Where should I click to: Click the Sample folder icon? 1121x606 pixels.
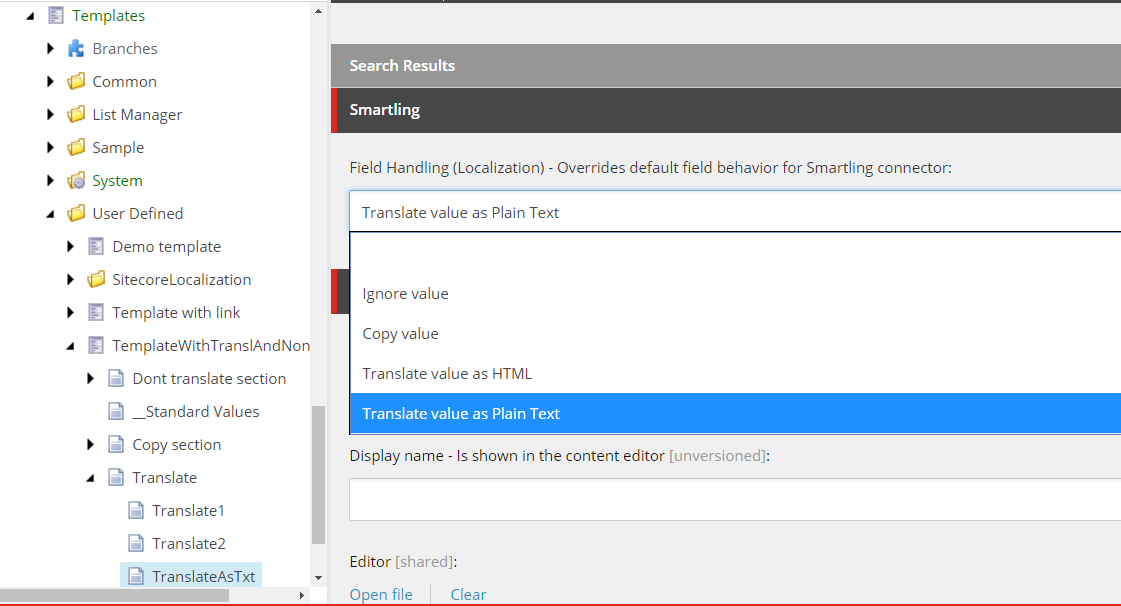(76, 147)
